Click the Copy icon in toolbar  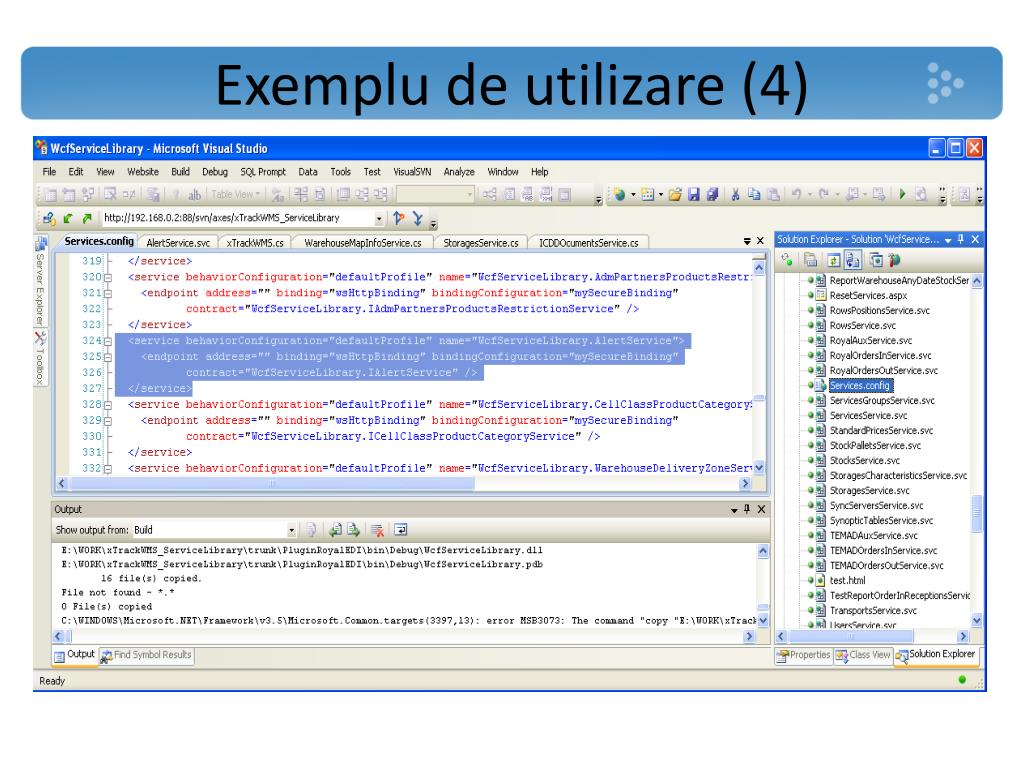(754, 194)
